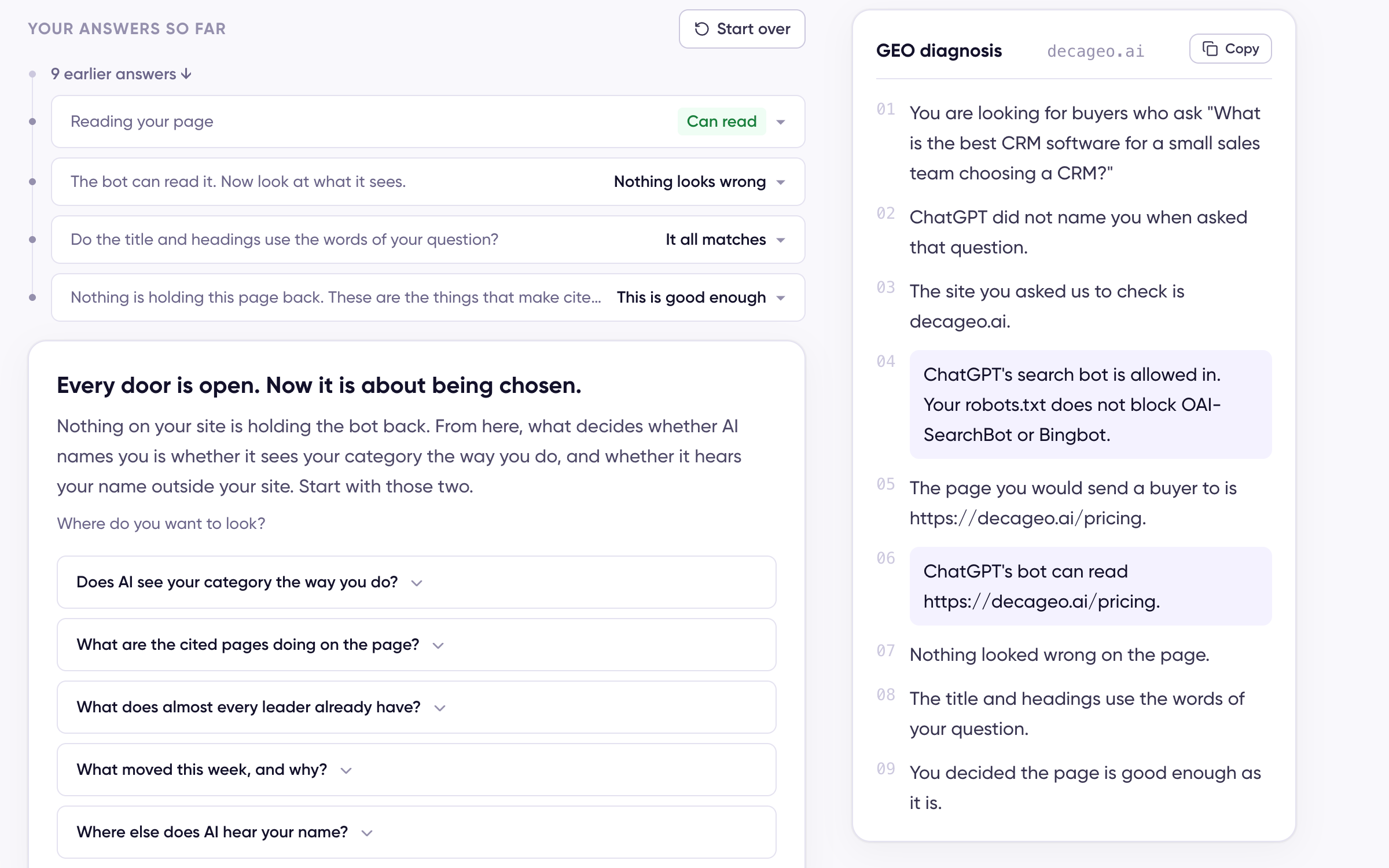Click diagnosis step 05 with pricing page URL

[1073, 503]
